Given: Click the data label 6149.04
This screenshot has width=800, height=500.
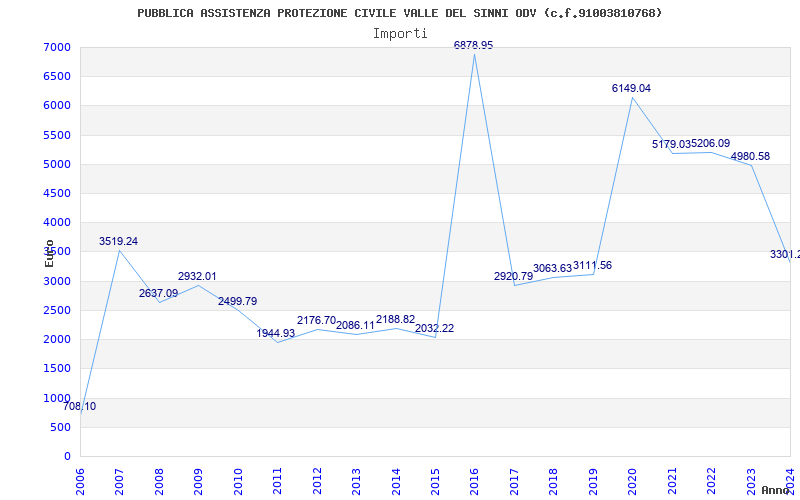Looking at the screenshot, I should [x=631, y=88].
